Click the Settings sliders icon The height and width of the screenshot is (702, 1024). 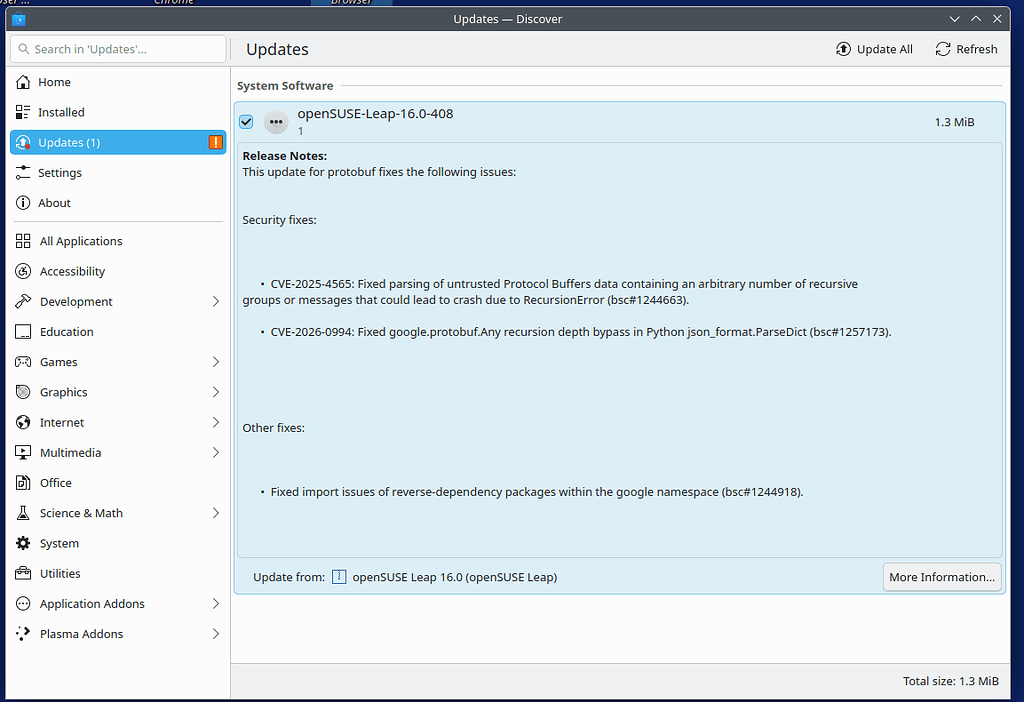pyautogui.click(x=23, y=172)
